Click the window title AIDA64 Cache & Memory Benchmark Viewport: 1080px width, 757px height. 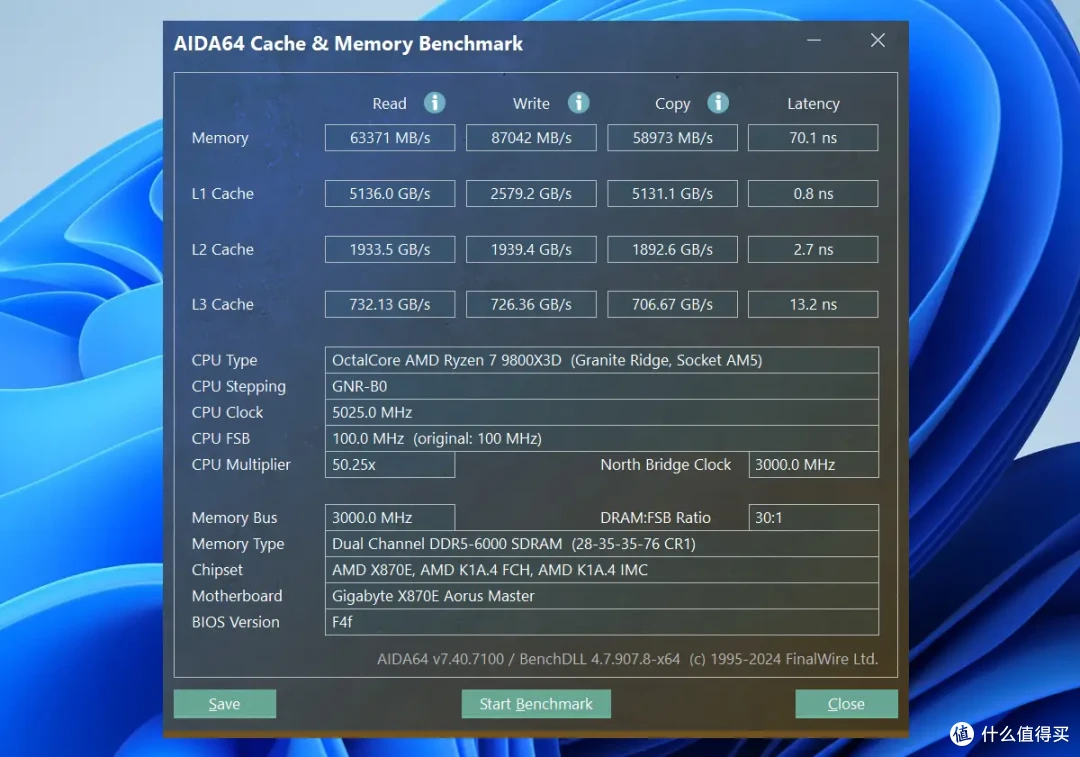click(349, 43)
